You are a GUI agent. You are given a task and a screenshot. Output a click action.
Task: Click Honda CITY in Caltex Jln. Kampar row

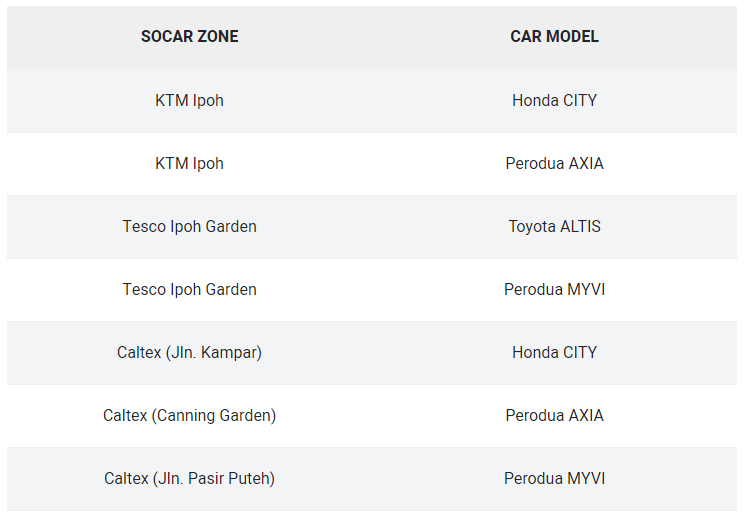pyautogui.click(x=554, y=352)
